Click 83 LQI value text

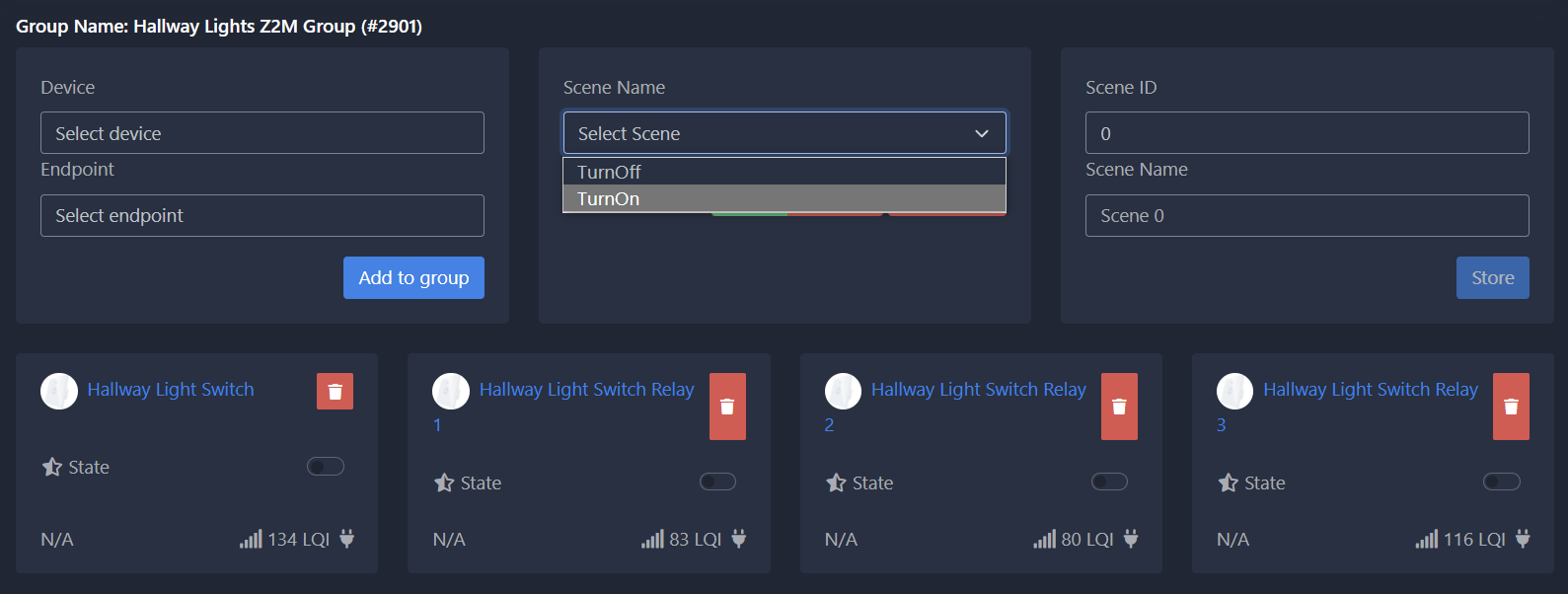696,540
